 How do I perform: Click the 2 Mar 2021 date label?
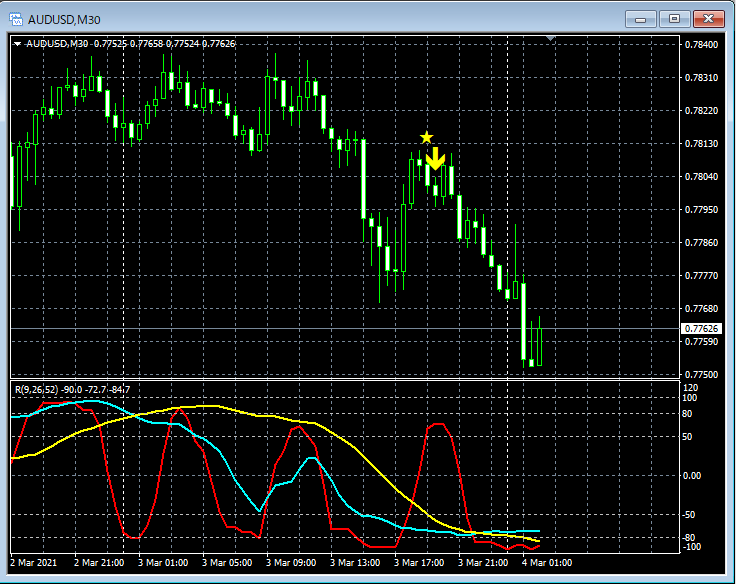(x=35, y=563)
